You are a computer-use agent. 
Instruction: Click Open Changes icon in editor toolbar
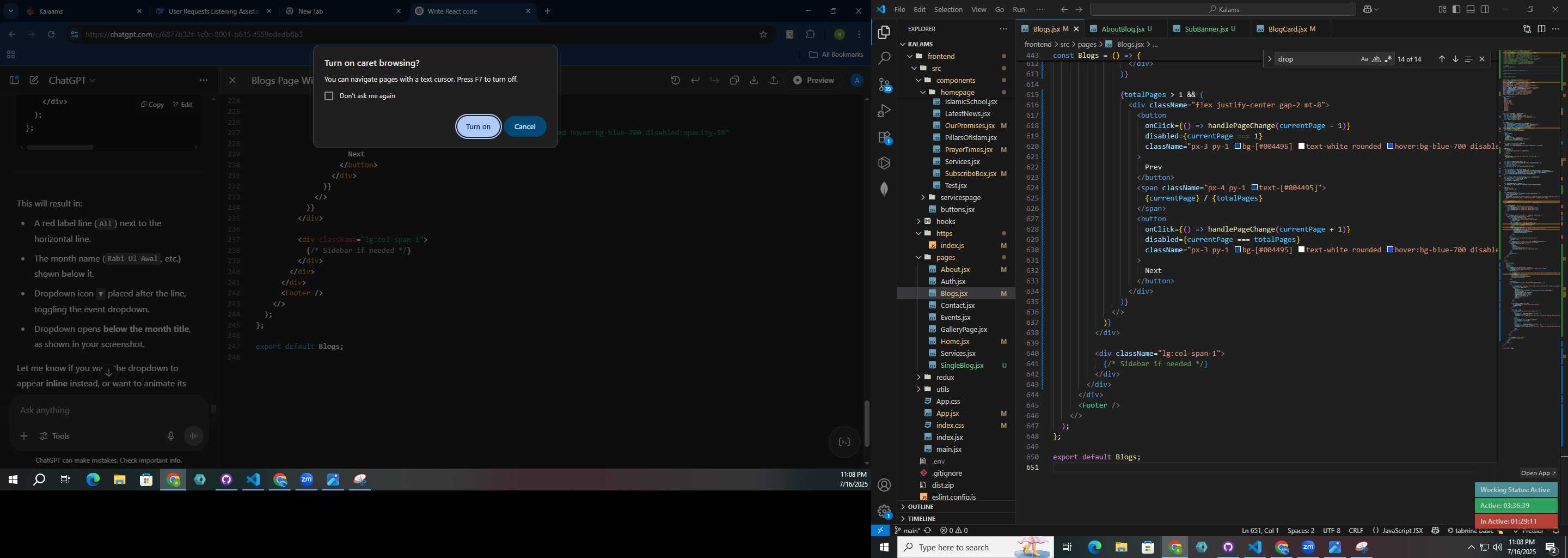1527,29
